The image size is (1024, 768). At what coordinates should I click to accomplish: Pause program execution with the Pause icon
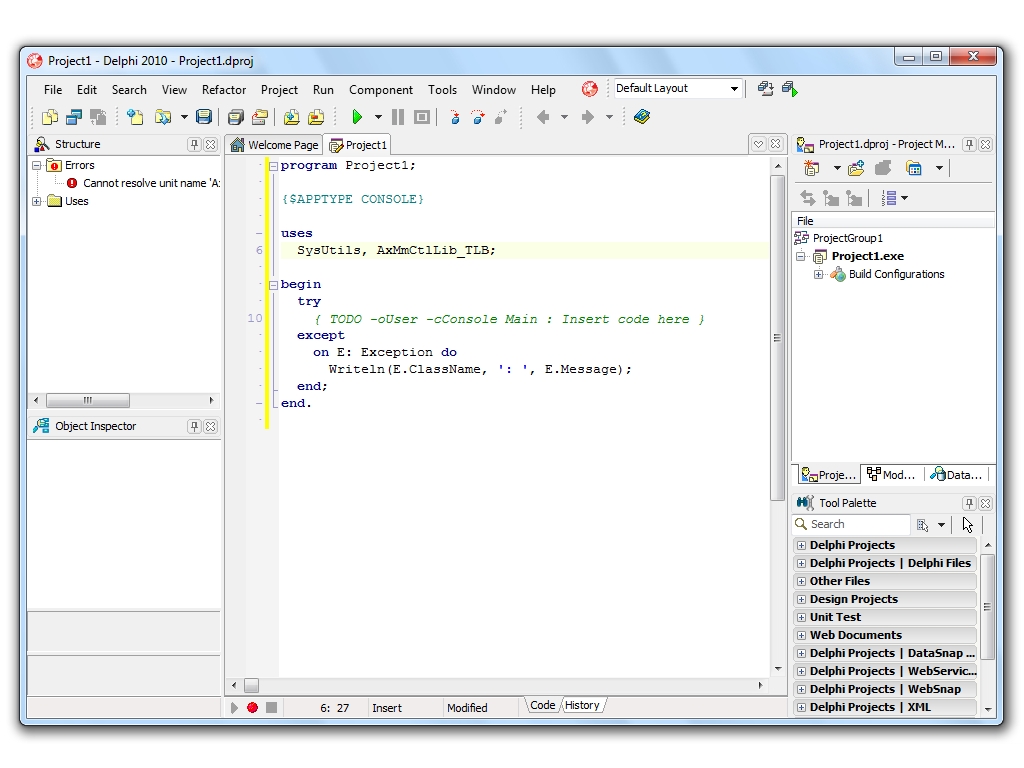[x=397, y=116]
